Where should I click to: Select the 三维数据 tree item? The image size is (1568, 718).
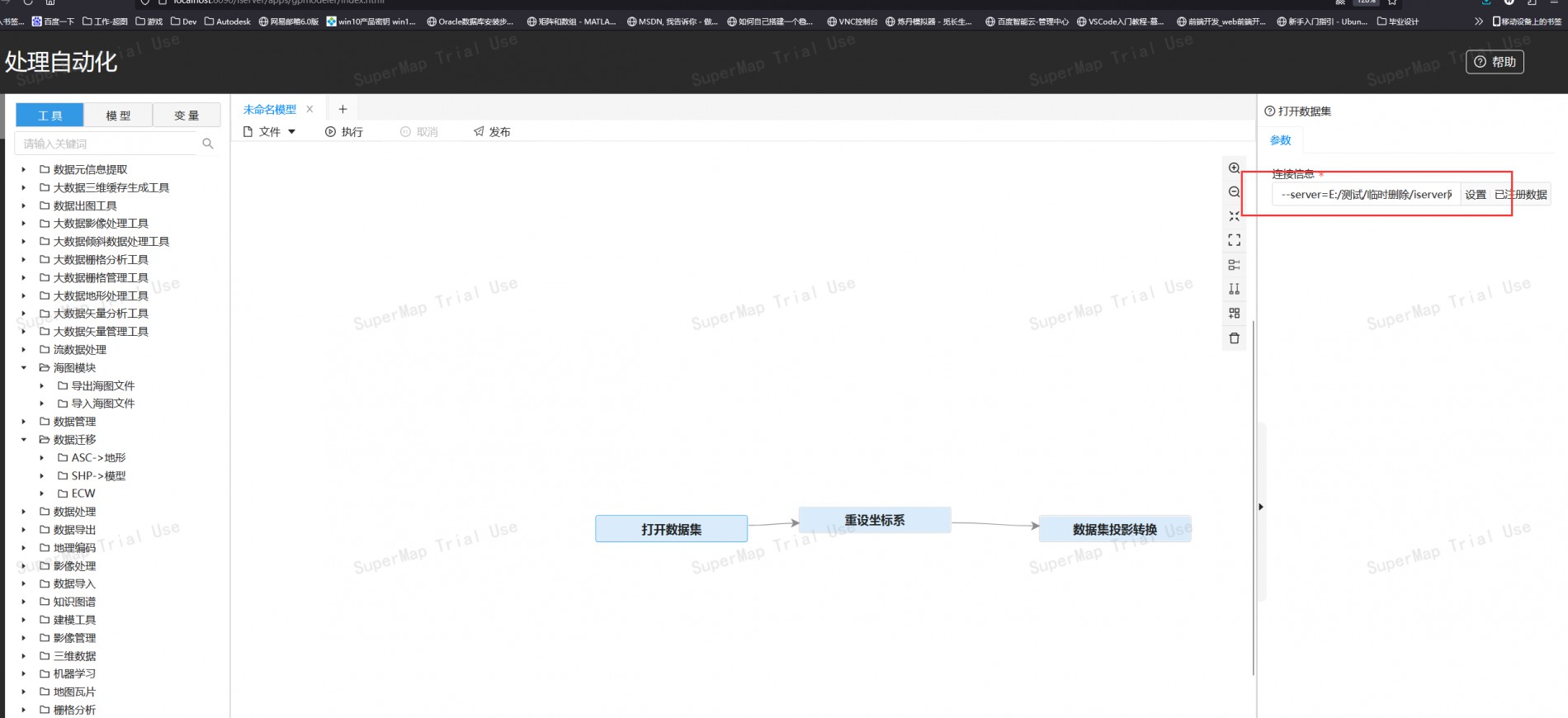point(74,656)
